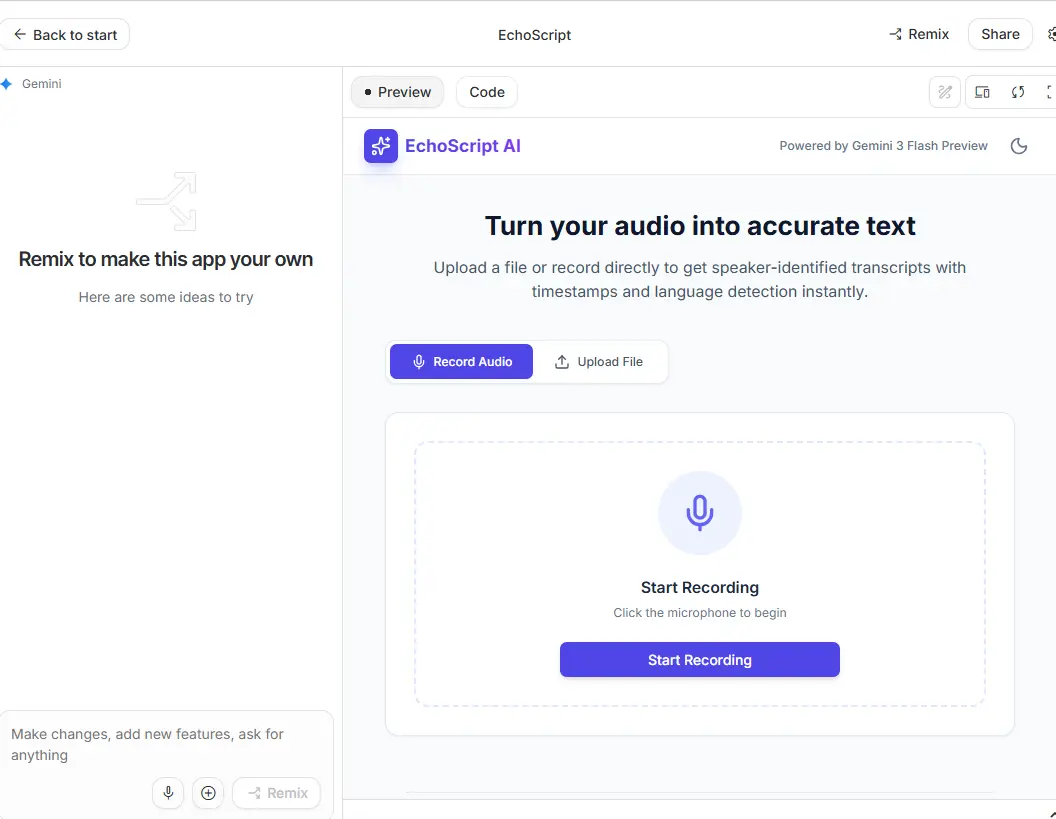Click 'Here are some ideas to try' text
Image resolution: width=1056 pixels, height=819 pixels.
(x=166, y=297)
